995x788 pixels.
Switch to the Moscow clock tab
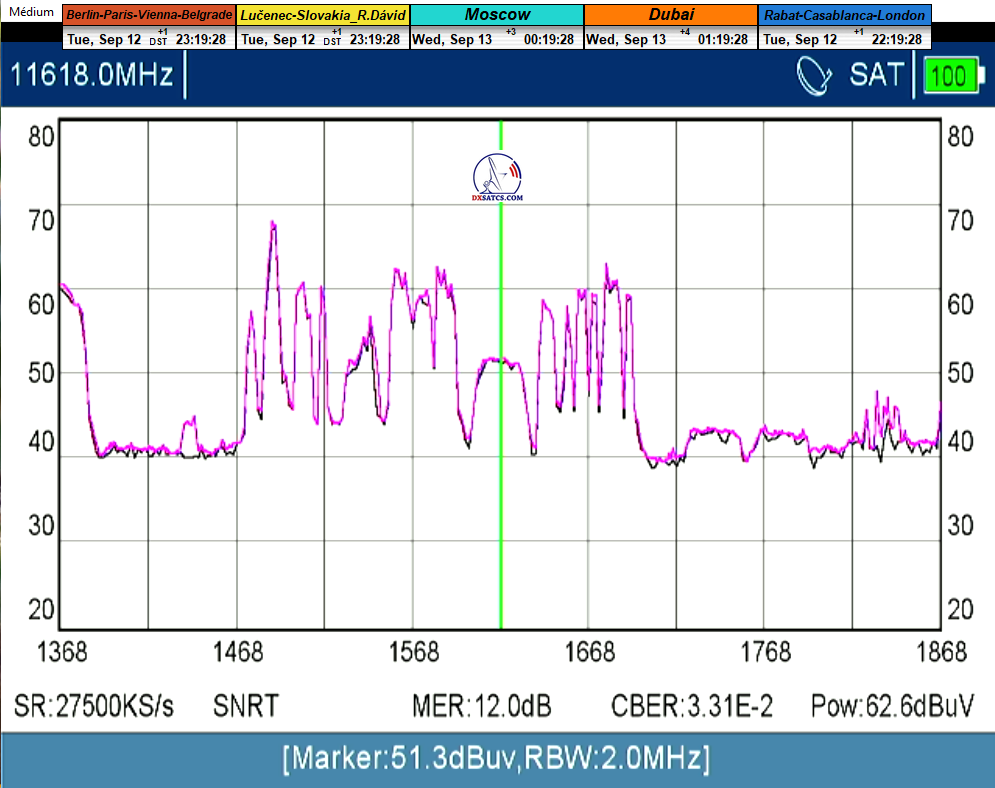[x=496, y=16]
